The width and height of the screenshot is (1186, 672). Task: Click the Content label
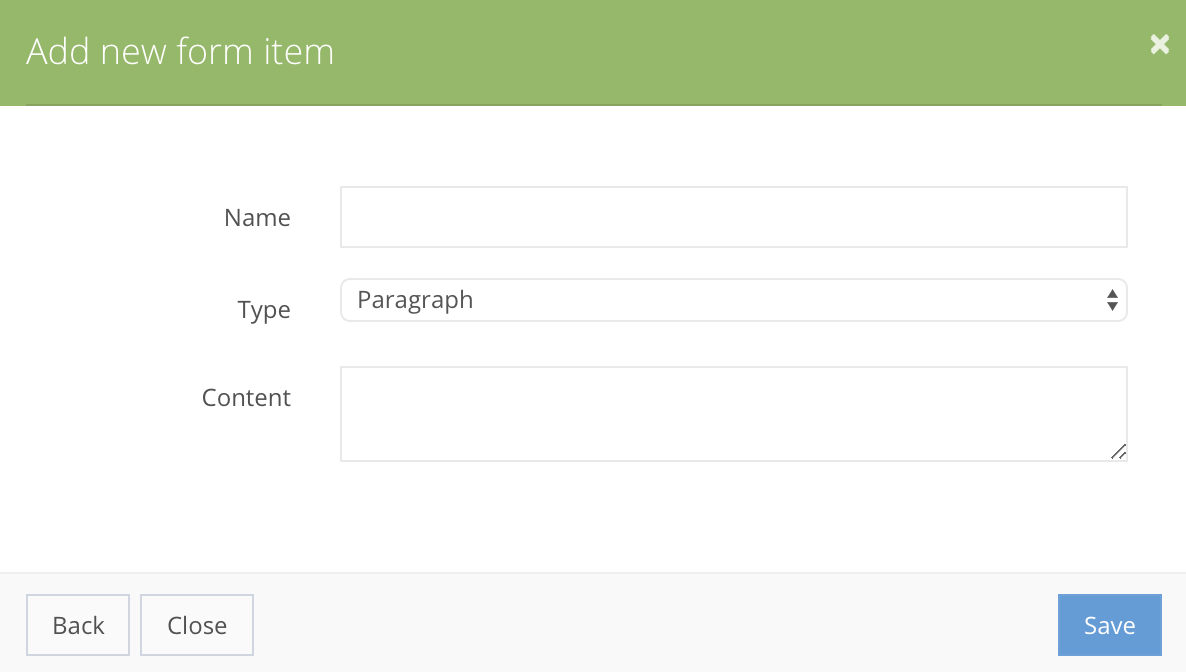246,397
